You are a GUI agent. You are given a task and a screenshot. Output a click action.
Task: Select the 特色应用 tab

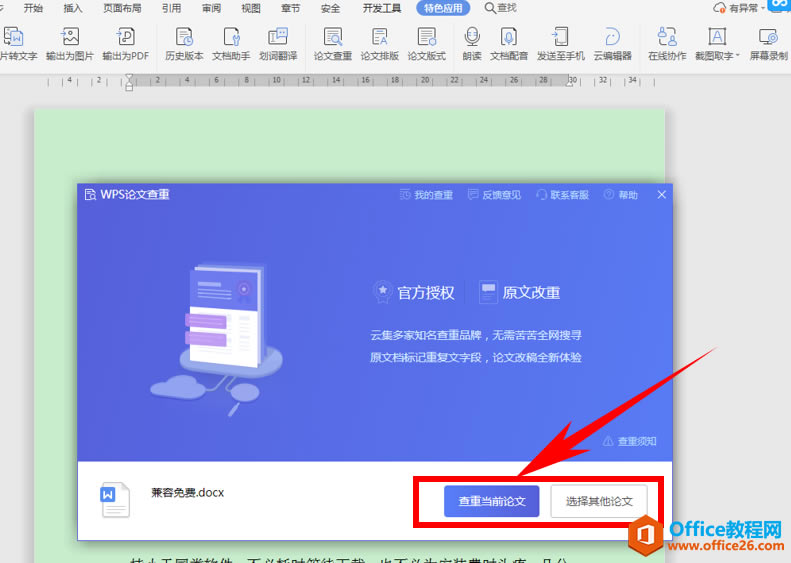pos(443,8)
